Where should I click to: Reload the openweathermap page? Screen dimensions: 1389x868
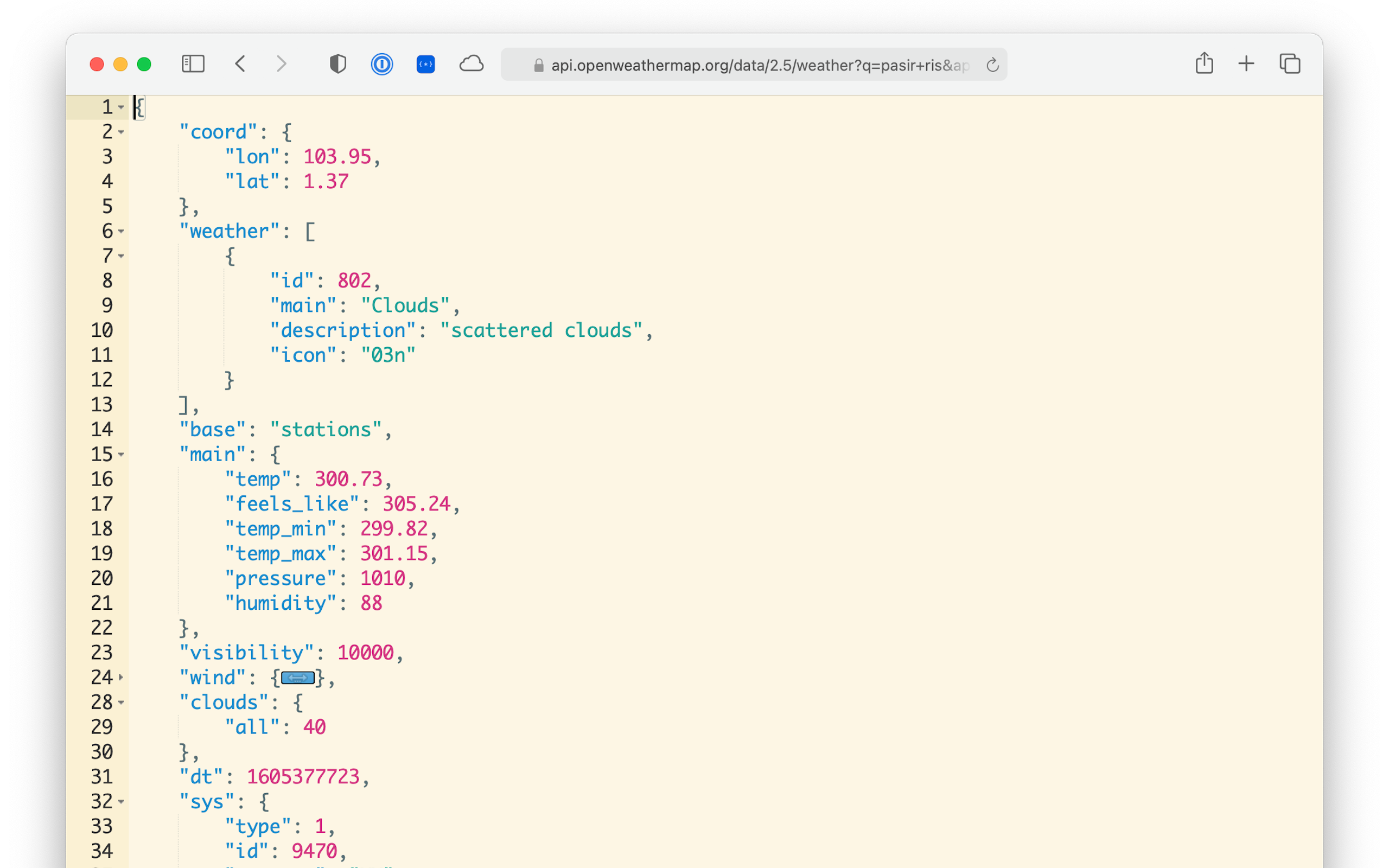992,65
